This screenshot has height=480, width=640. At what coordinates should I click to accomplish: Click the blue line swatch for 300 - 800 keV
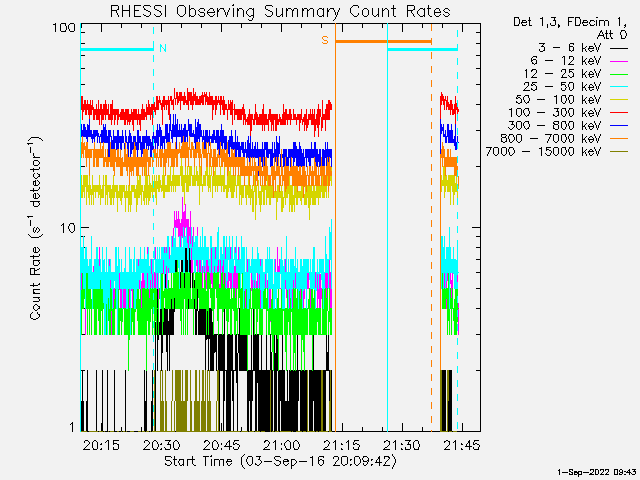click(619, 126)
